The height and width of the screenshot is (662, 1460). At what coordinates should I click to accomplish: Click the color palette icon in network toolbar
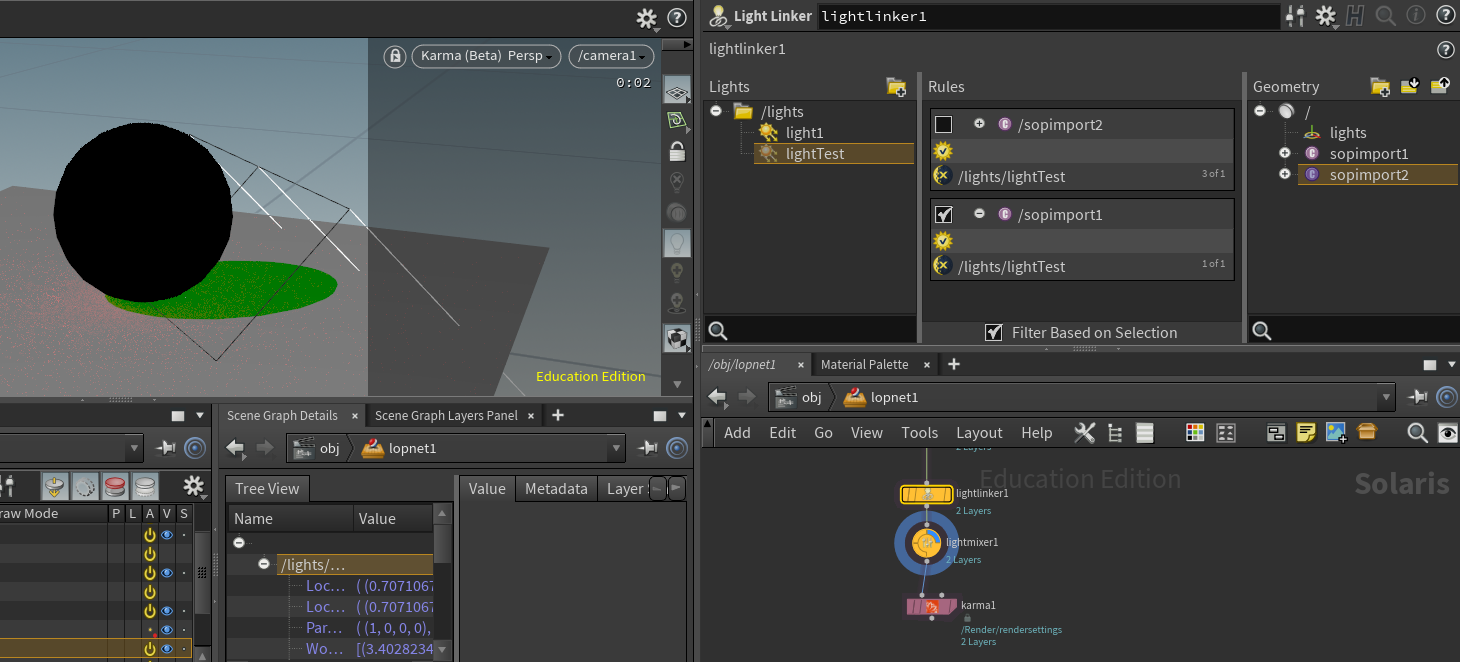1195,433
